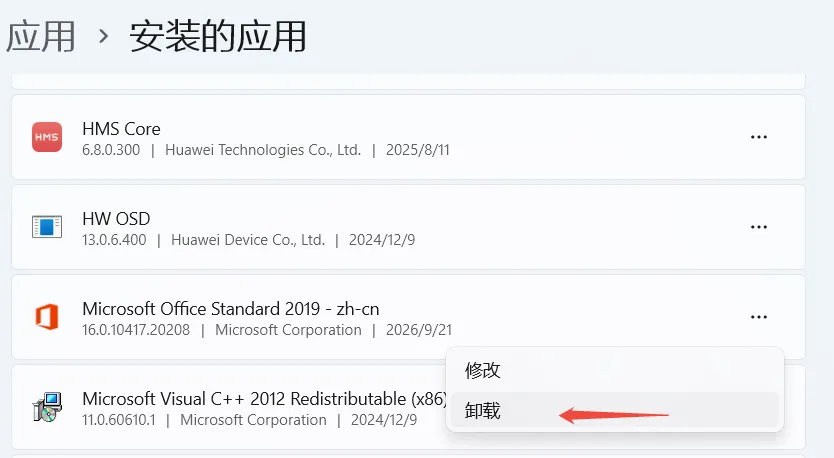Click HMS Core version number 6.8.0.300
This screenshot has width=834, height=458.
click(111, 150)
